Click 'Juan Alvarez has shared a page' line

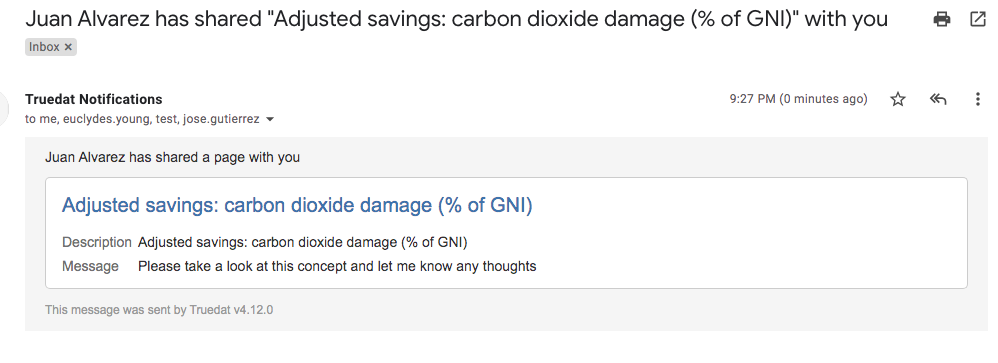pos(172,157)
